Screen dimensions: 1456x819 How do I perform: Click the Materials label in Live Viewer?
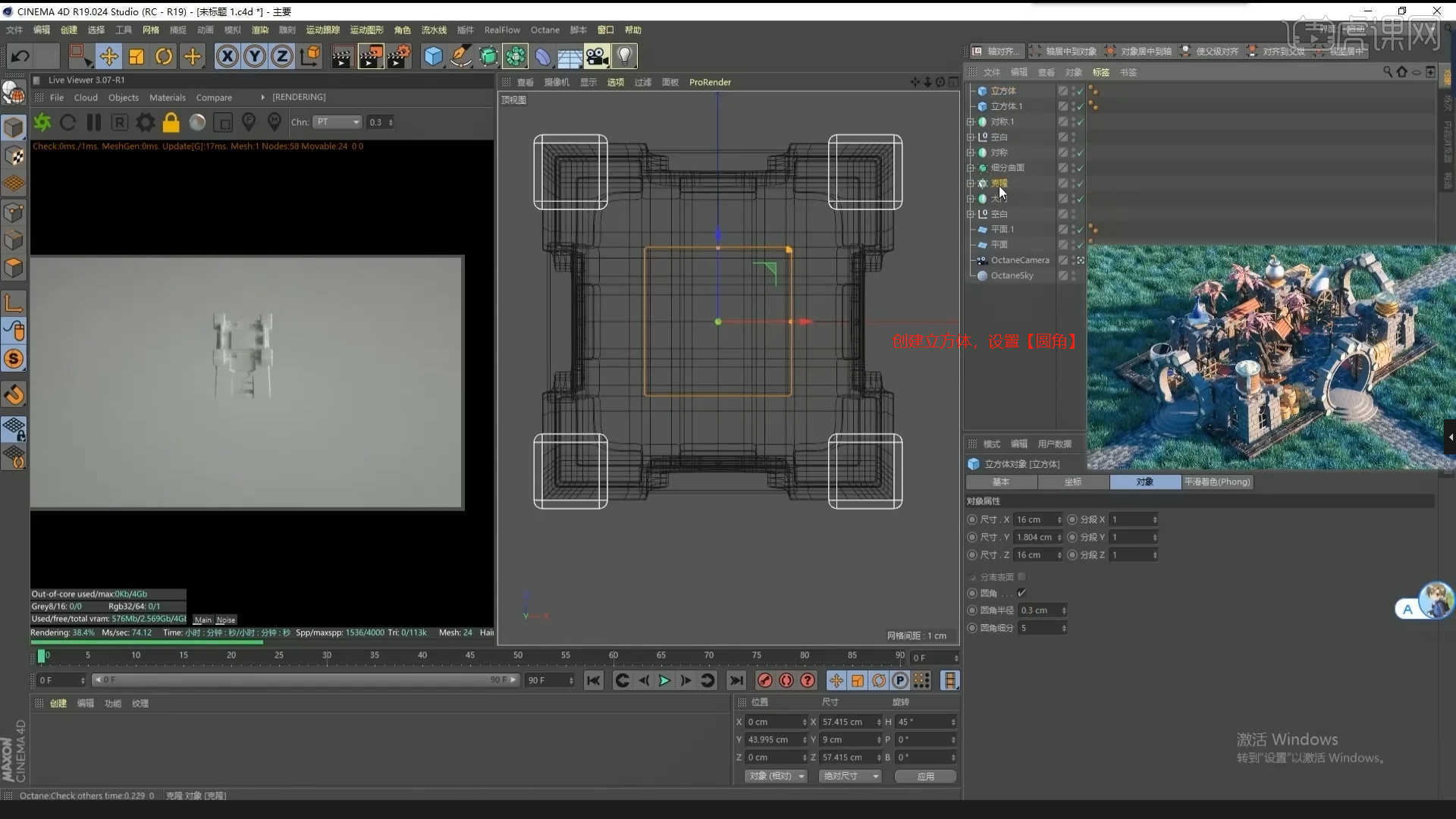click(168, 97)
